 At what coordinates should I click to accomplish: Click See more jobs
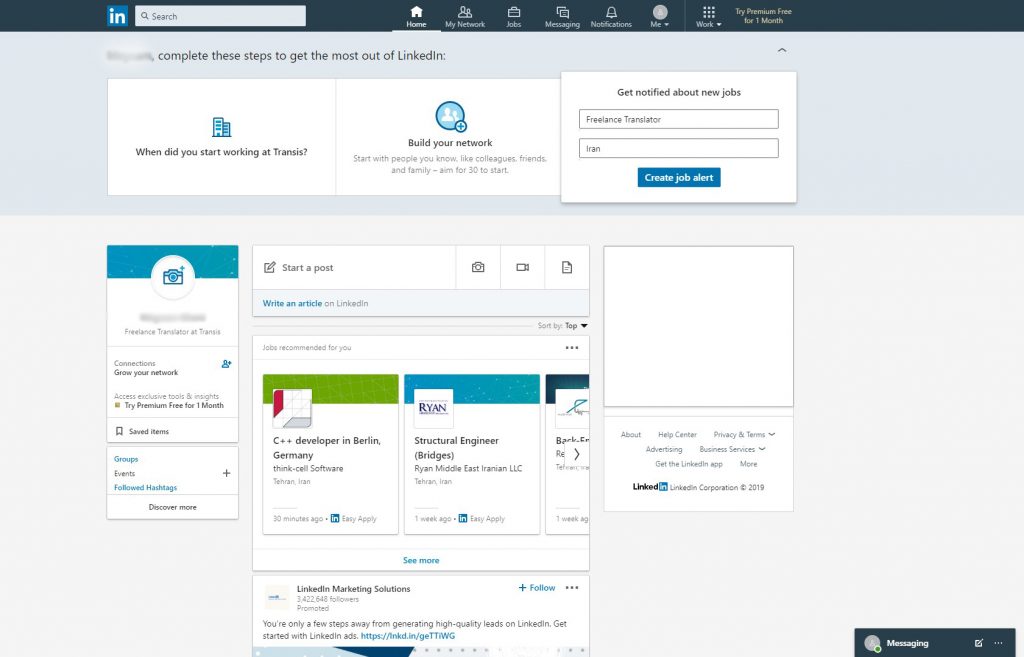tap(421, 560)
